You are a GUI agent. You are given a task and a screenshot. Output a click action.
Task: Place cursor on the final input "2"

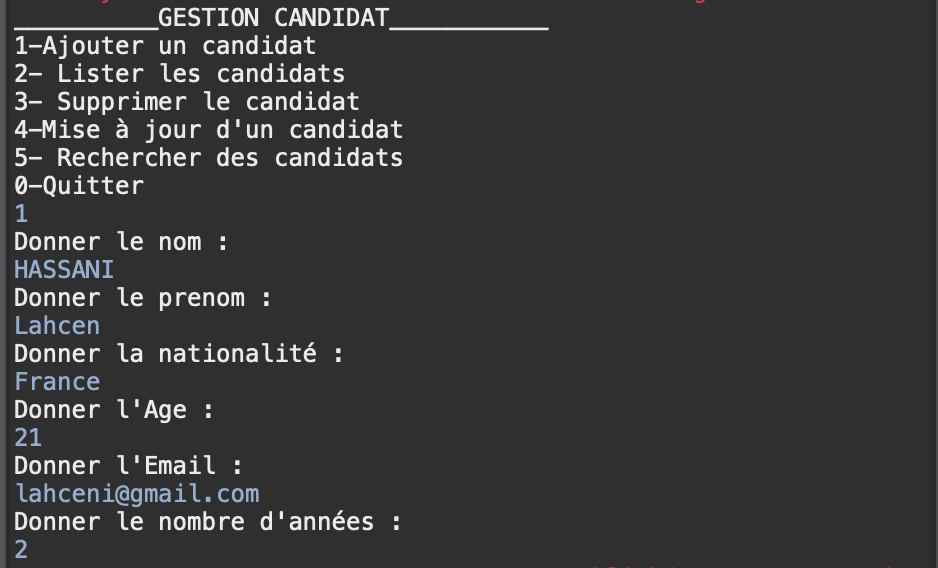click(21, 550)
